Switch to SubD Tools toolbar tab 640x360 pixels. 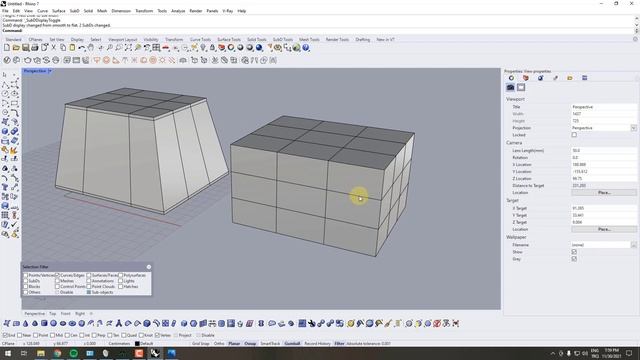pos(283,40)
